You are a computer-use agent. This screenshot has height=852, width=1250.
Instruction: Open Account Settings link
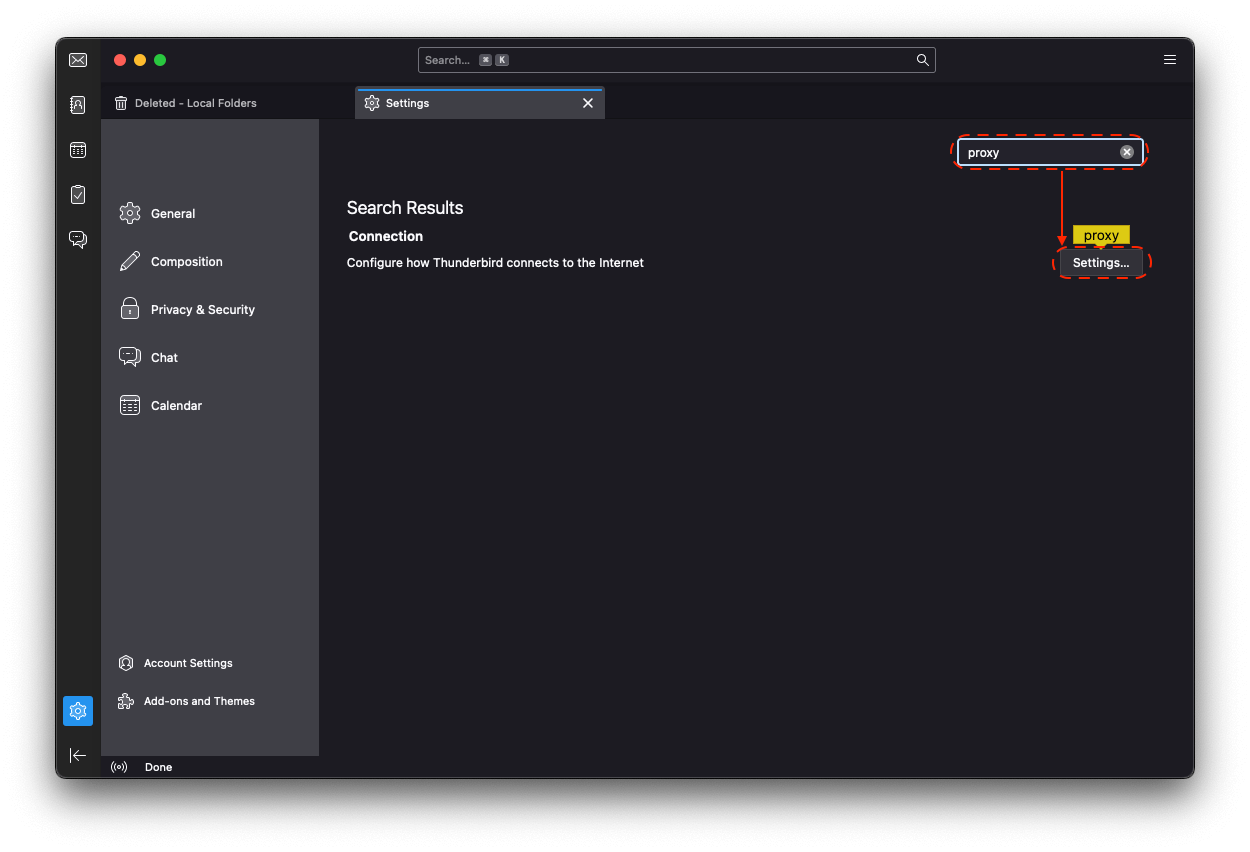coord(187,663)
